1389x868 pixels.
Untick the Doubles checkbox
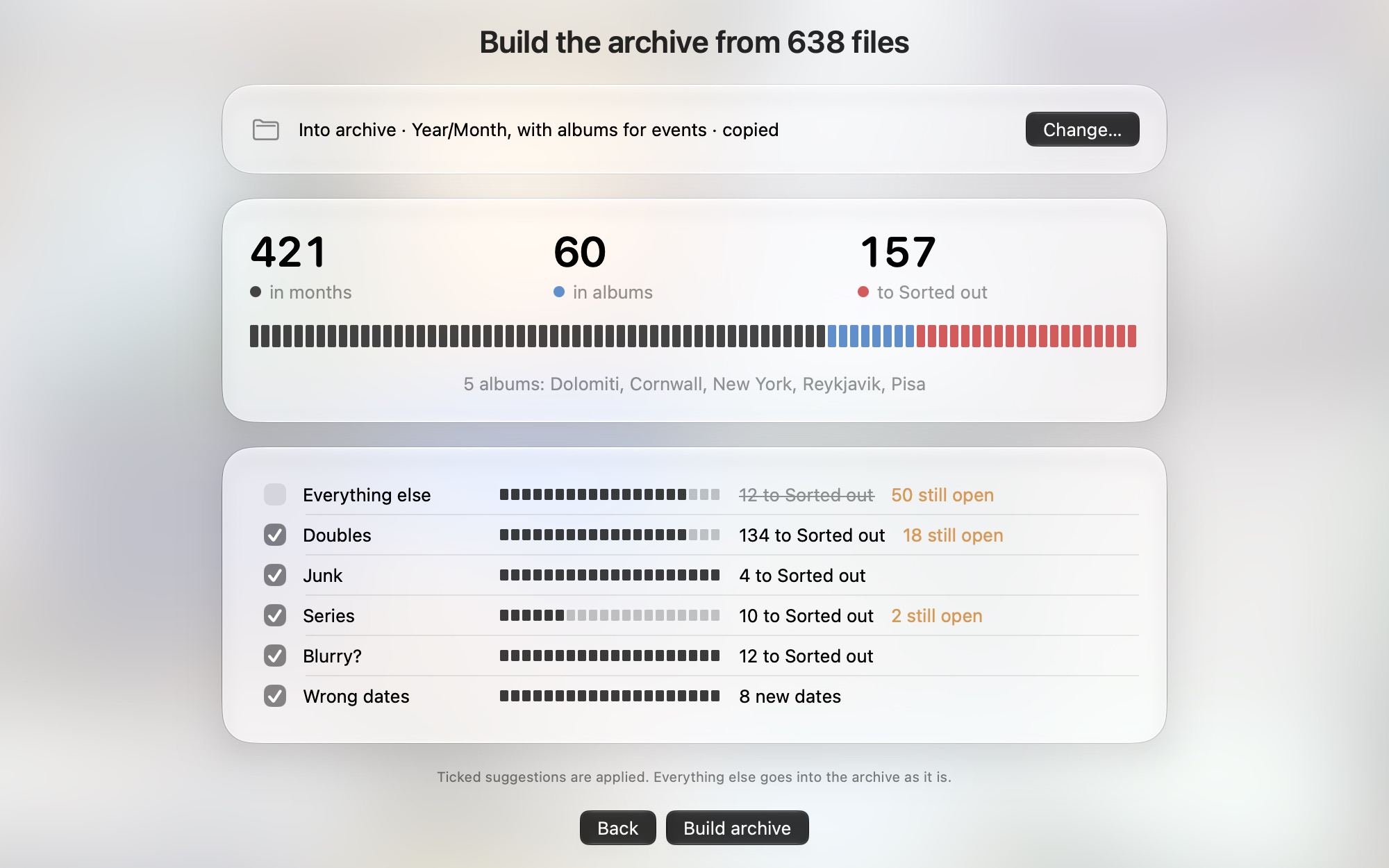point(275,535)
